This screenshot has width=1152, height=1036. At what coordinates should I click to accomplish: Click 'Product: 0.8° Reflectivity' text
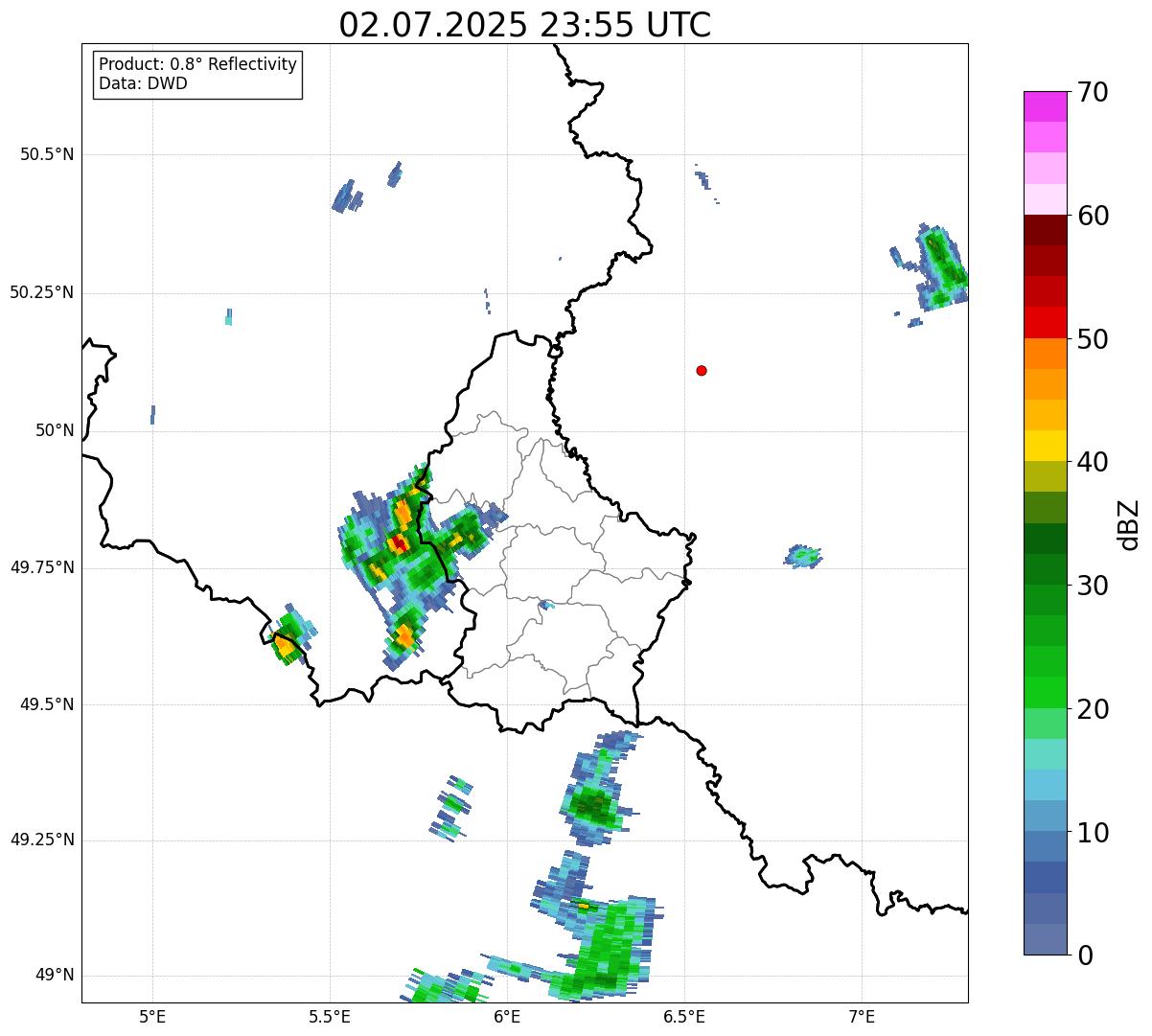point(198,64)
